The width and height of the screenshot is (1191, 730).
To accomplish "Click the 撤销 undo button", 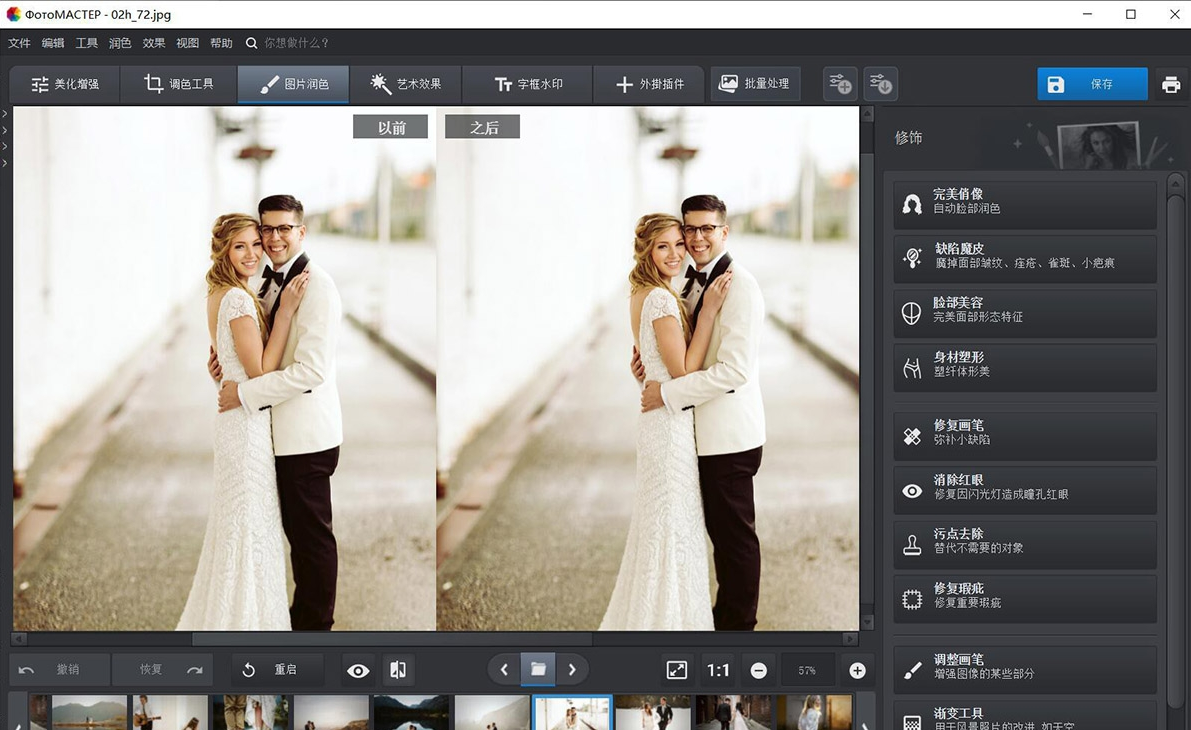I will pos(60,670).
